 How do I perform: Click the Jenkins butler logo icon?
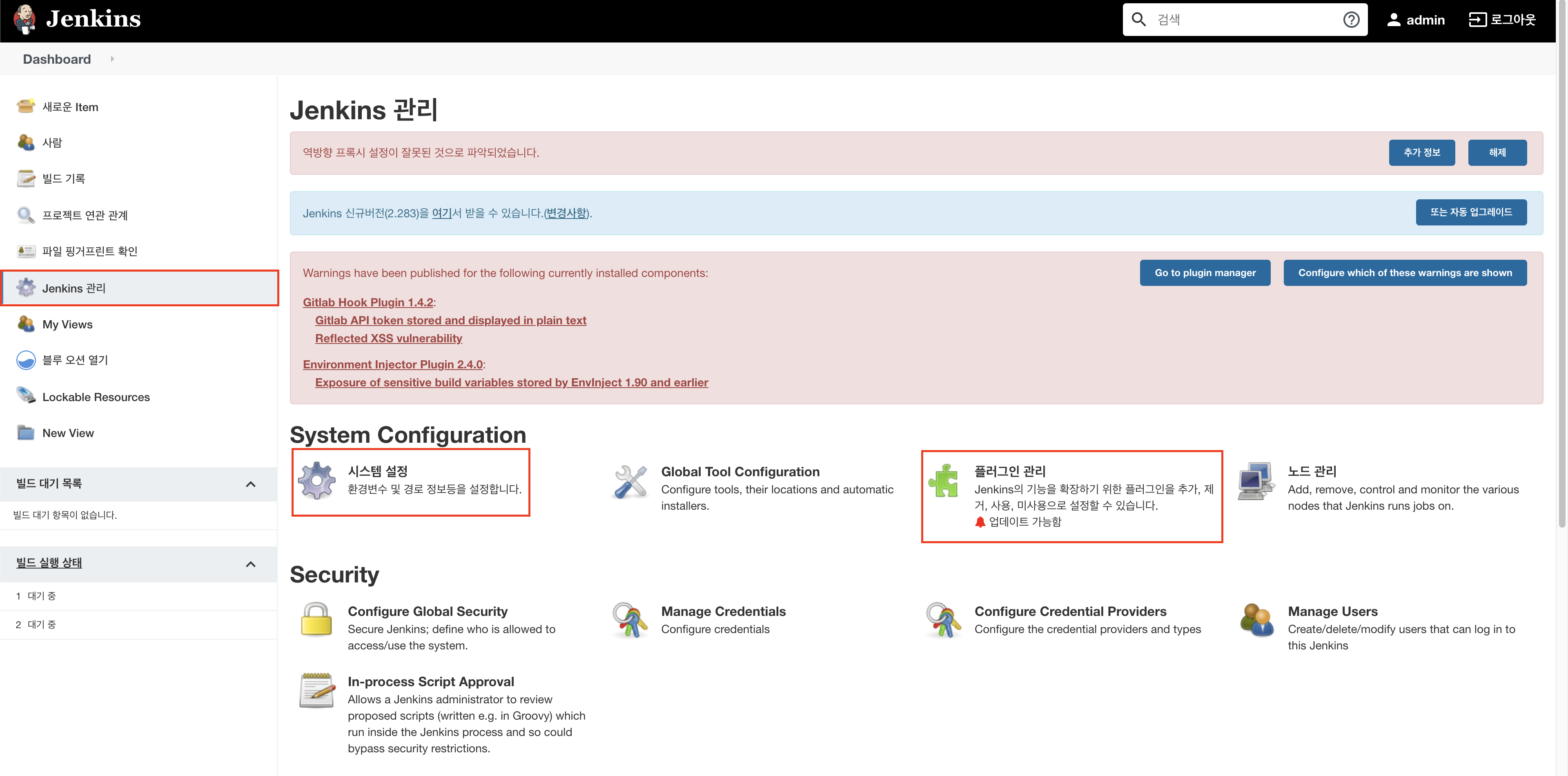[25, 19]
